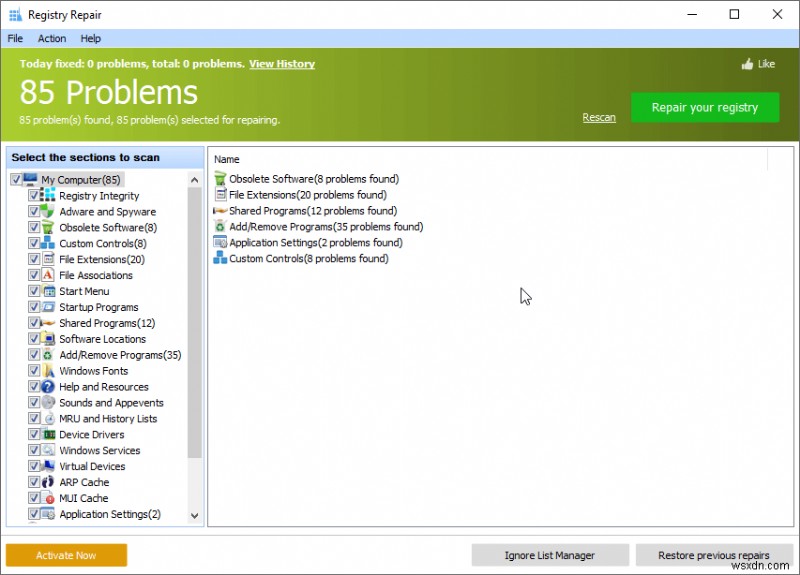
Task: Click the Help and Resources question mark icon
Action: pos(47,386)
